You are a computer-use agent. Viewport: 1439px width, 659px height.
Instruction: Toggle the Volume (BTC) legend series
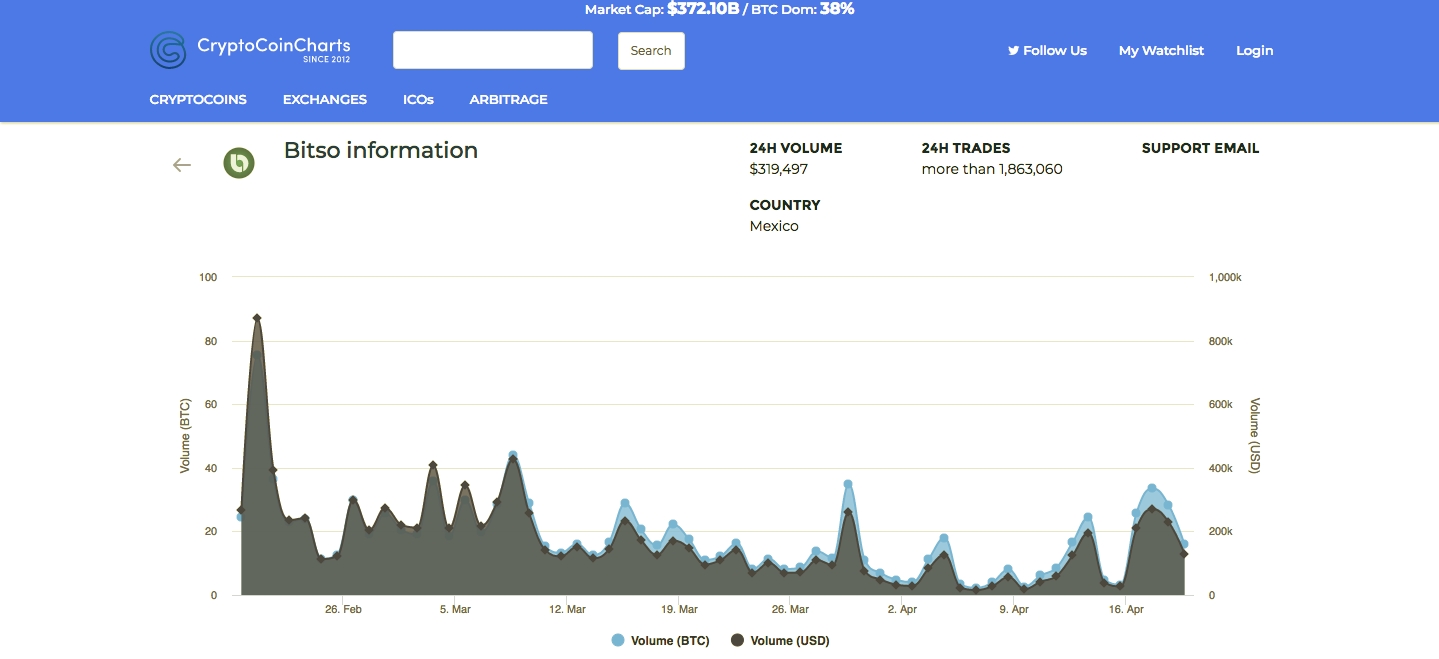click(x=660, y=641)
